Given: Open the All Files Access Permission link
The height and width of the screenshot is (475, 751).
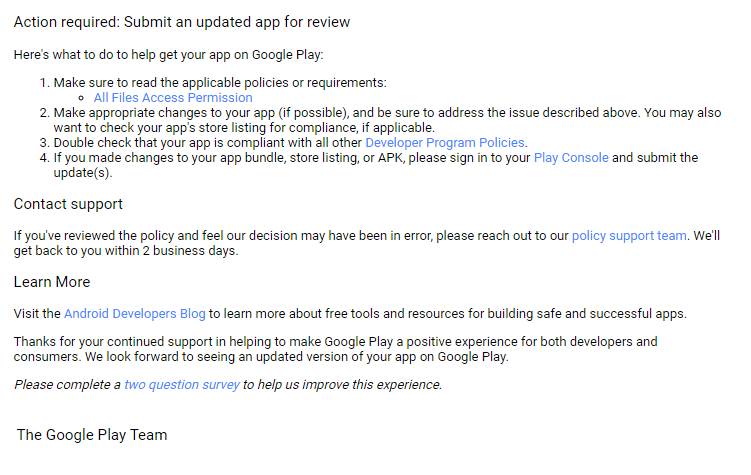Looking at the screenshot, I should pos(173,98).
